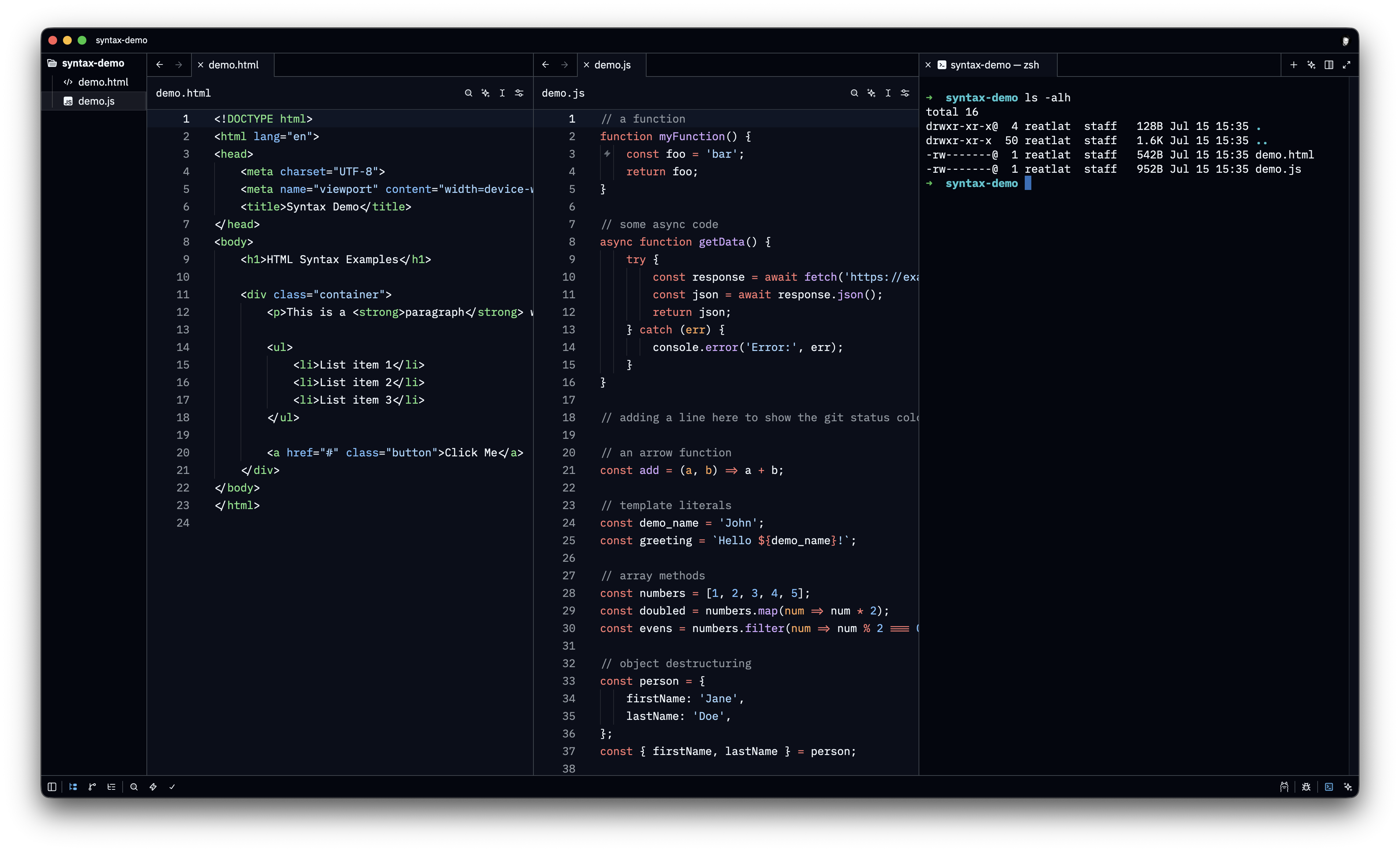The width and height of the screenshot is (1400, 852).
Task: Toggle the terminal panel icon in status bar
Action: click(x=1329, y=787)
